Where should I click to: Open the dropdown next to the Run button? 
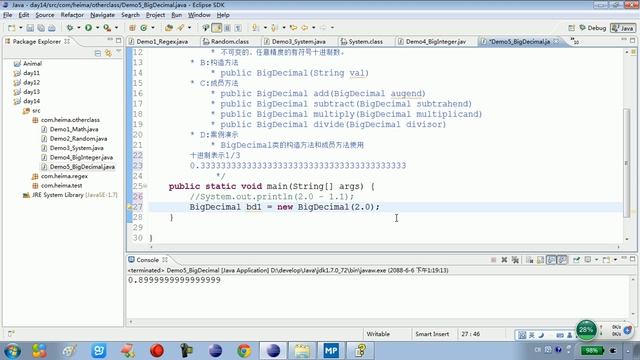[x=97, y=28]
